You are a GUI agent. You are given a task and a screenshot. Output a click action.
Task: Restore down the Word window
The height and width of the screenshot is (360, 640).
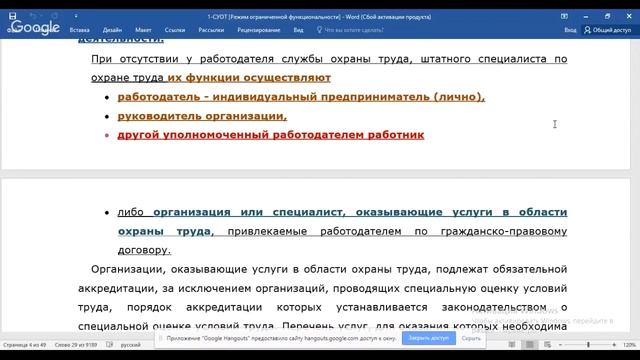[x=607, y=16]
